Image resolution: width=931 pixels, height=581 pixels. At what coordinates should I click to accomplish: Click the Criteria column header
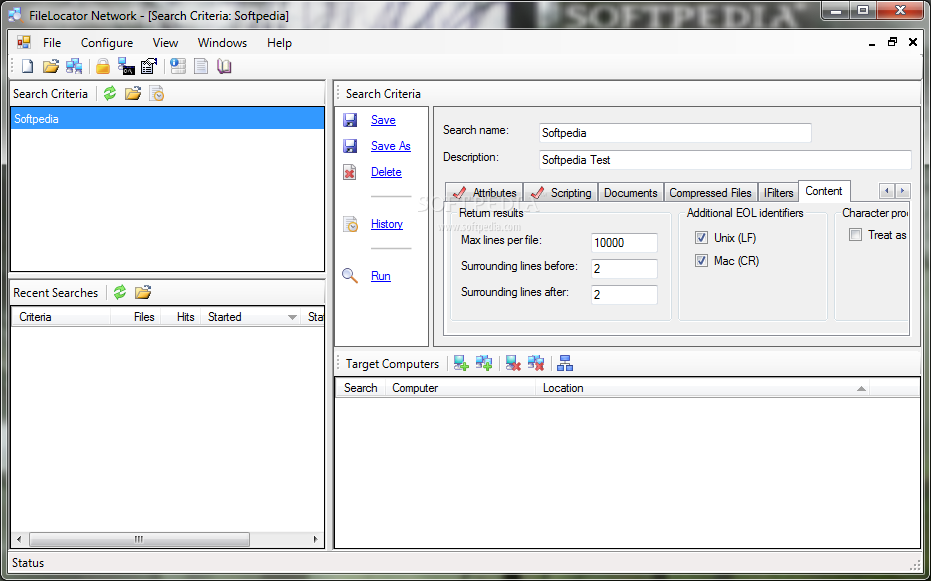click(61, 317)
